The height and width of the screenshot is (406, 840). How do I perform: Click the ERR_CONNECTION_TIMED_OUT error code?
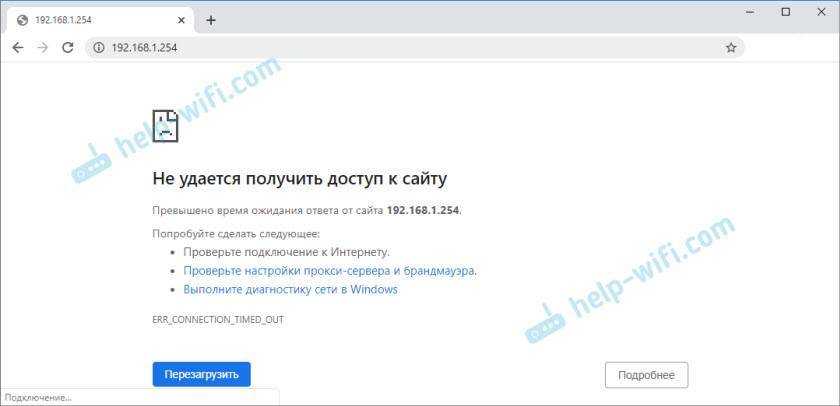[x=218, y=319]
